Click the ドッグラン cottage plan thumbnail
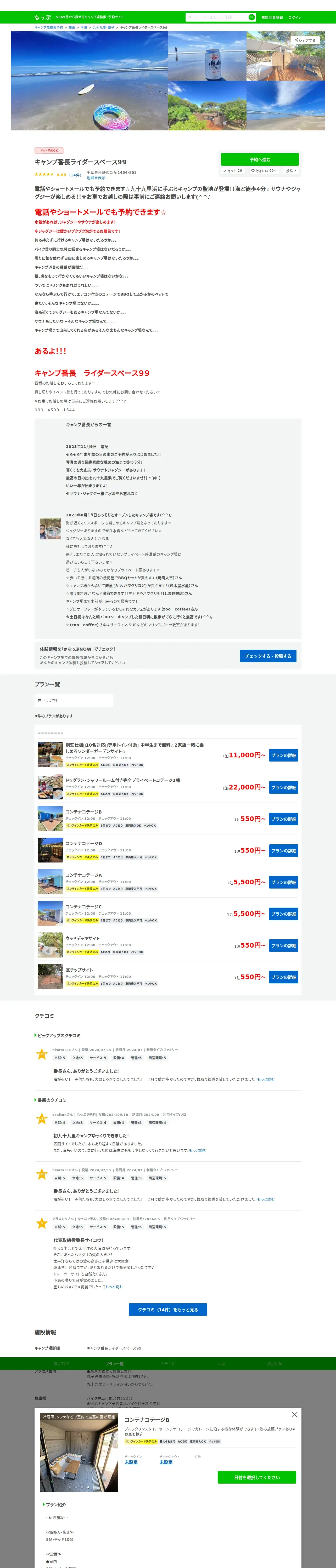 pos(50,787)
